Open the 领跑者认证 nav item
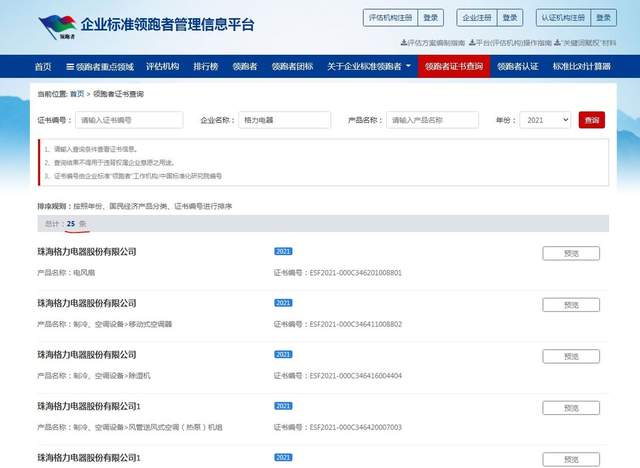 [x=518, y=67]
